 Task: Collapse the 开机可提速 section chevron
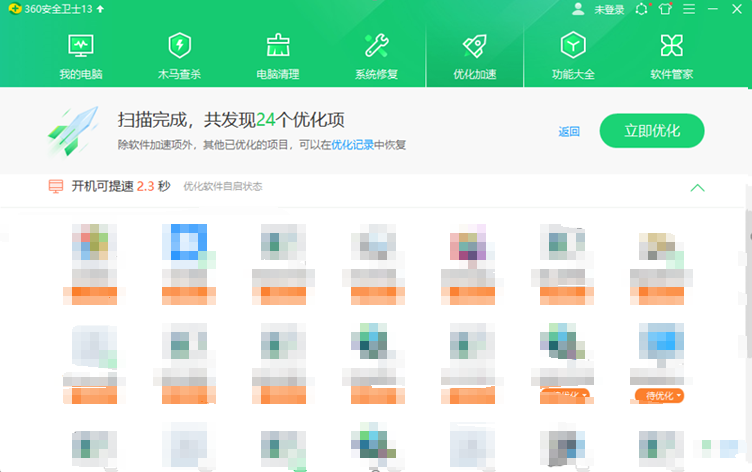coord(697,188)
